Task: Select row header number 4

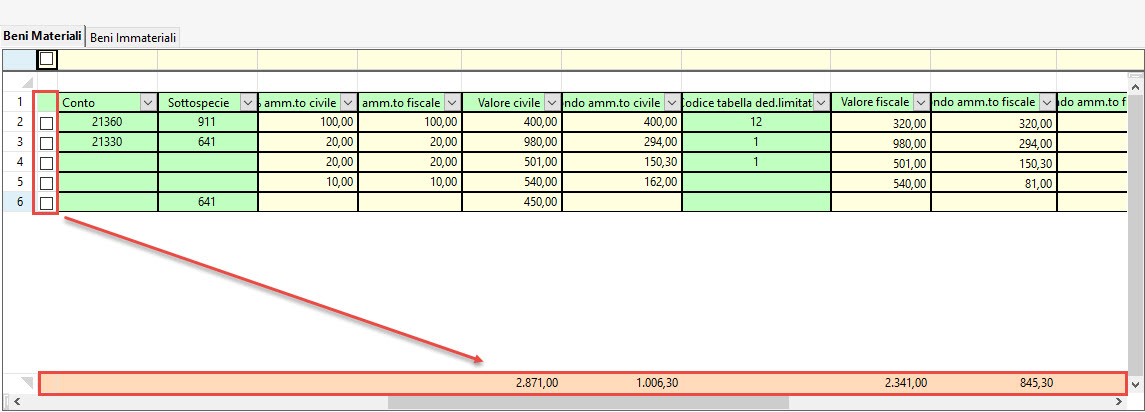Action: pyautogui.click(x=20, y=163)
